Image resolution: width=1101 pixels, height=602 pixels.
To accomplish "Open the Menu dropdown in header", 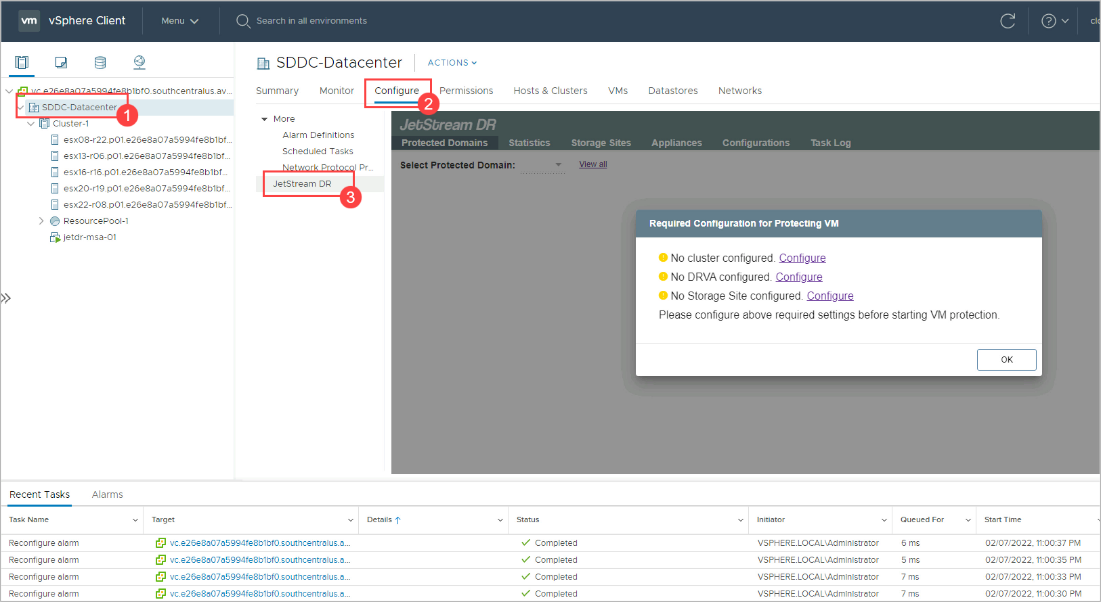I will tap(180, 21).
